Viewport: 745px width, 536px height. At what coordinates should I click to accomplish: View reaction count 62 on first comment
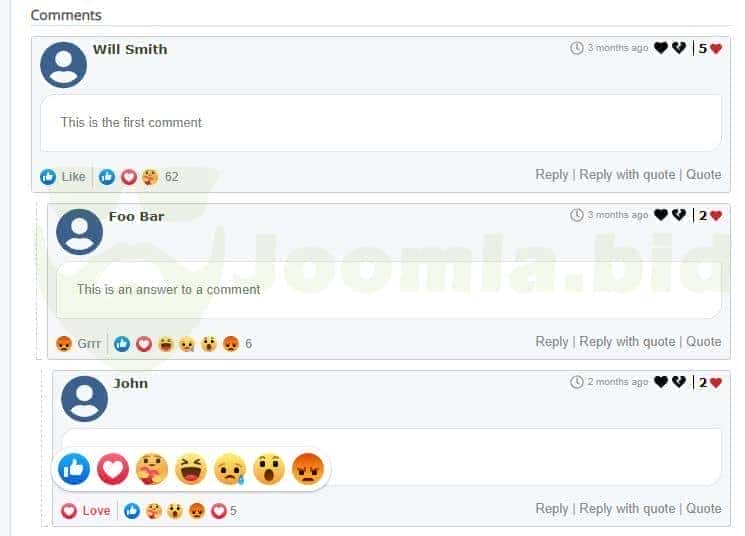(x=172, y=177)
